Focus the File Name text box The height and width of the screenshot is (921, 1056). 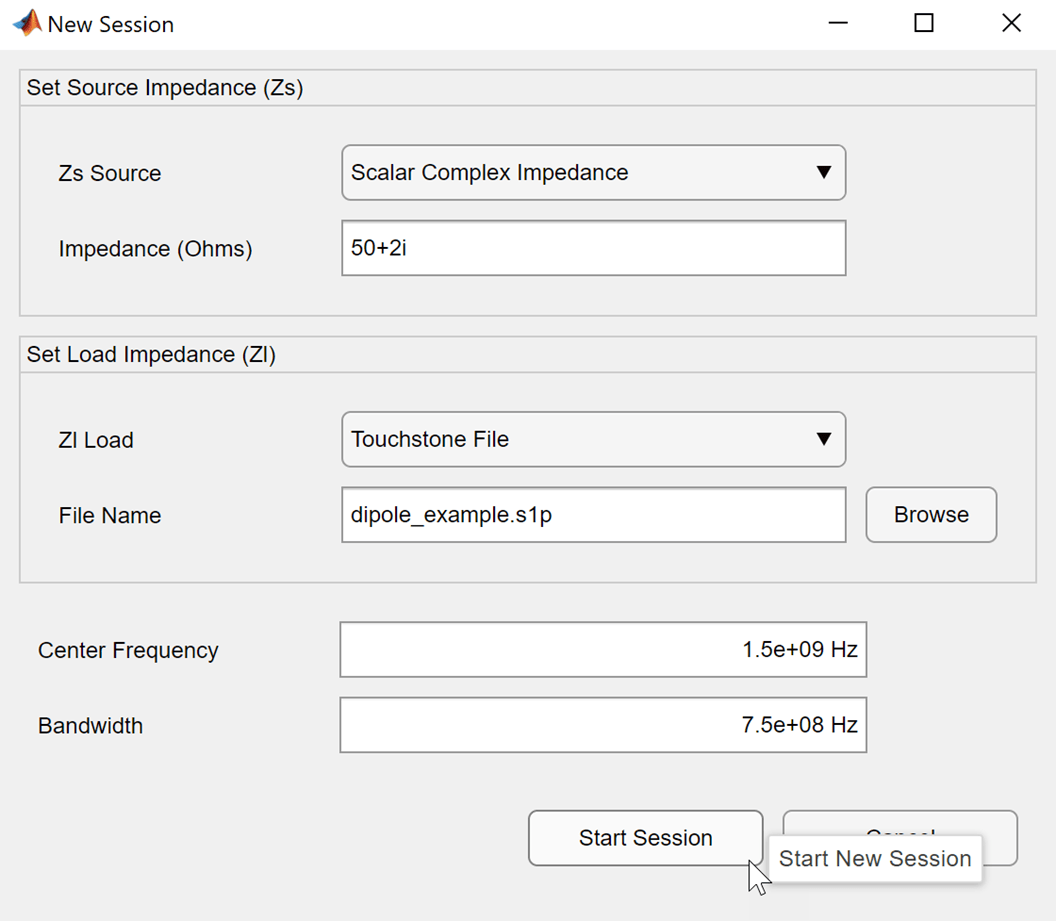tap(594, 515)
